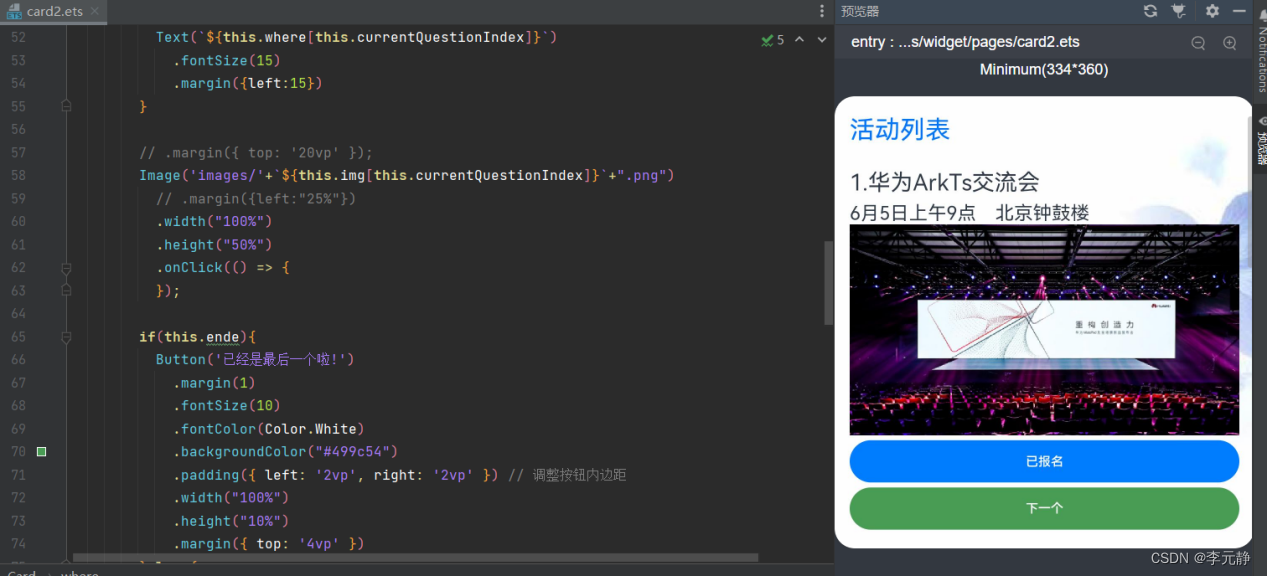Click .height("50%") in line 61

[214, 245]
